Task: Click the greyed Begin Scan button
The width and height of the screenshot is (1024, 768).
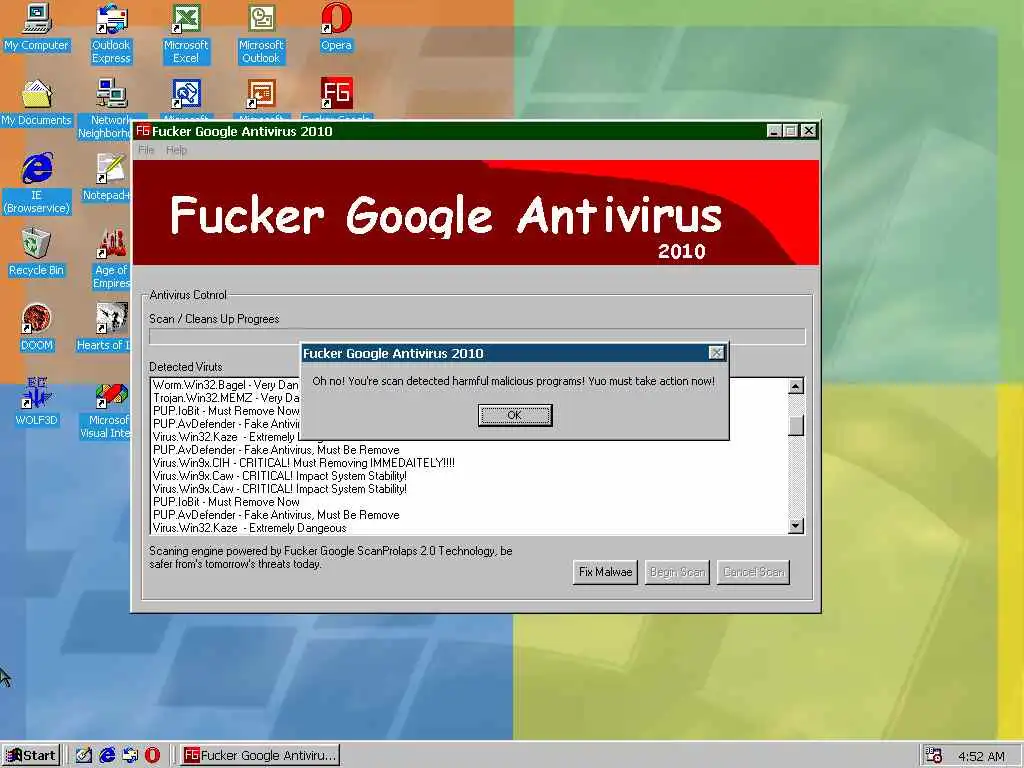Action: pos(677,572)
